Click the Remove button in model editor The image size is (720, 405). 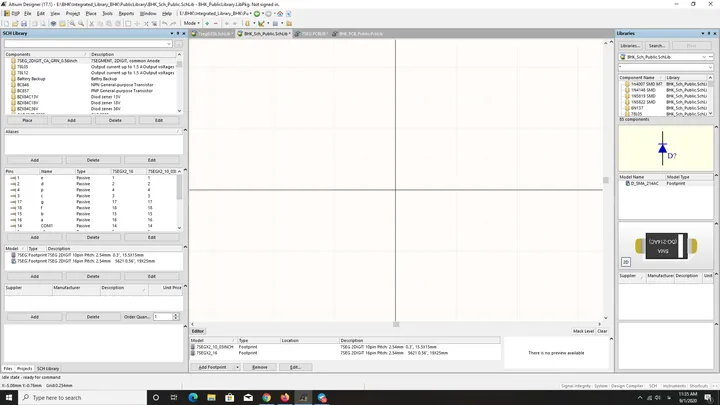260,367
